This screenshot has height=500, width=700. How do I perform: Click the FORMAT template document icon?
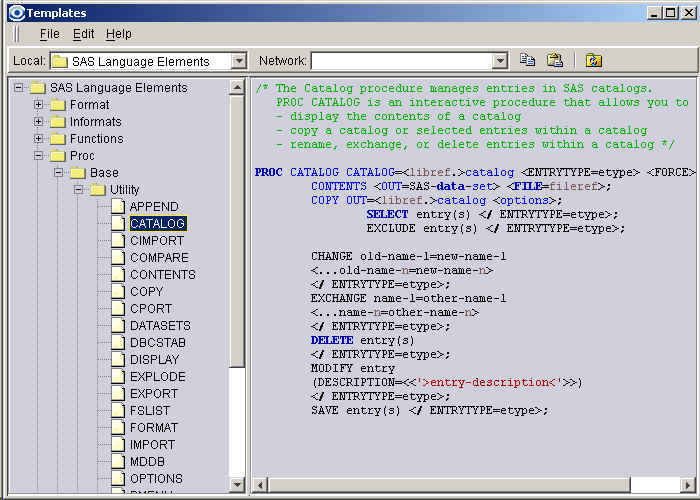(118, 427)
